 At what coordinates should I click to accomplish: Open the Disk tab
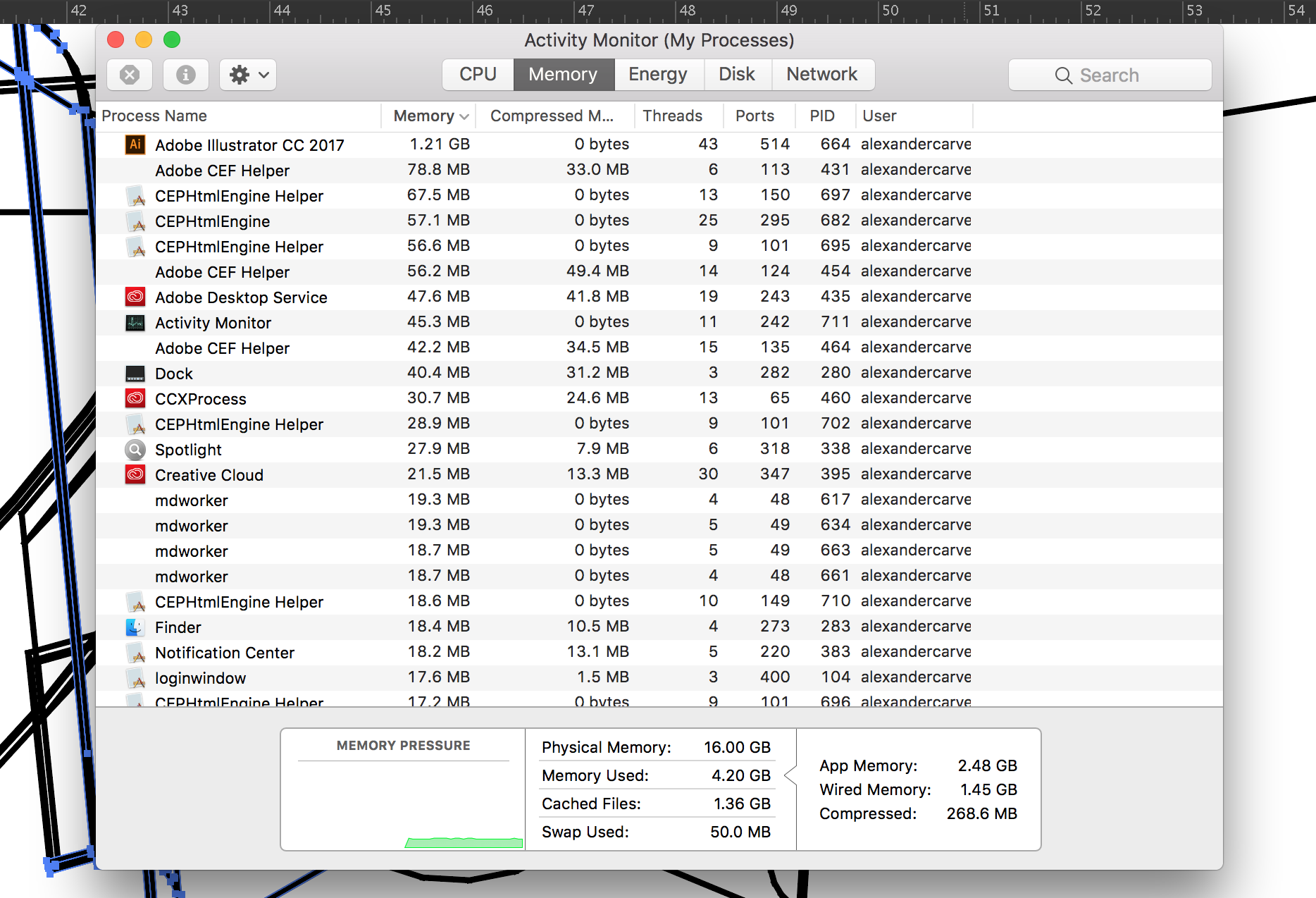pyautogui.click(x=737, y=74)
